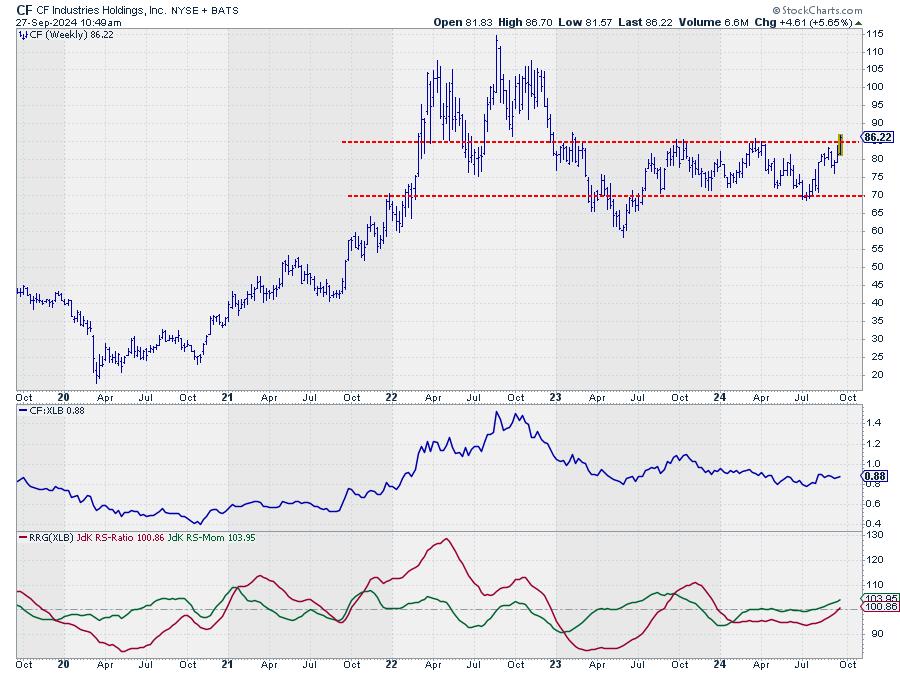This screenshot has height=673, width=900.
Task: Click the RRG(XLB) indicator legend marker
Action: 21,539
